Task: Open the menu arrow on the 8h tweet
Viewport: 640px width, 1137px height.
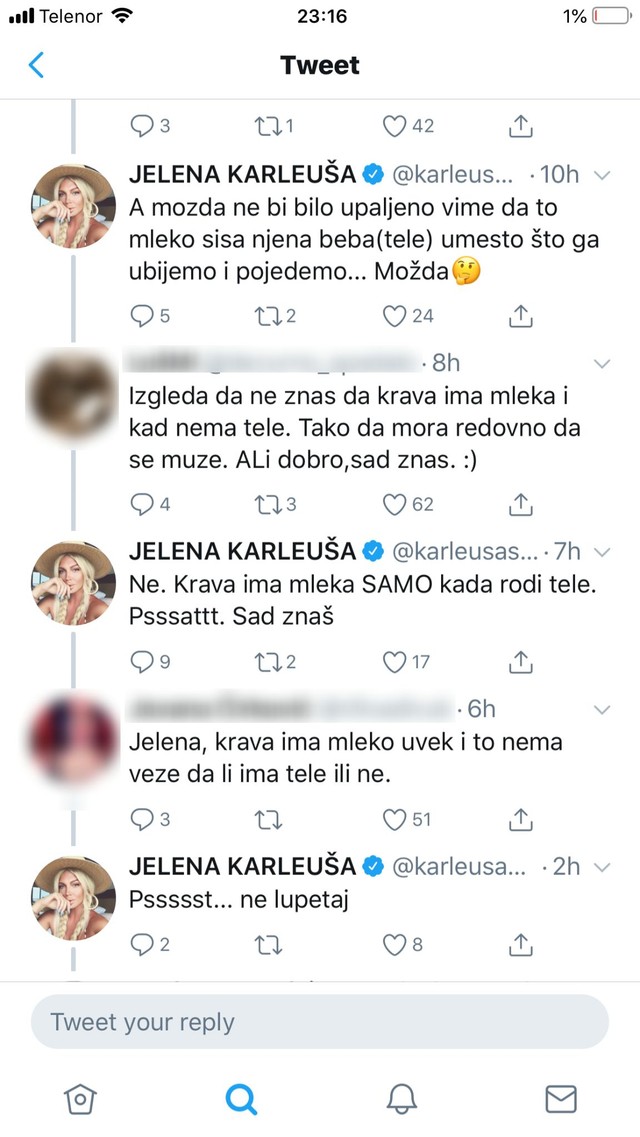Action: (603, 362)
